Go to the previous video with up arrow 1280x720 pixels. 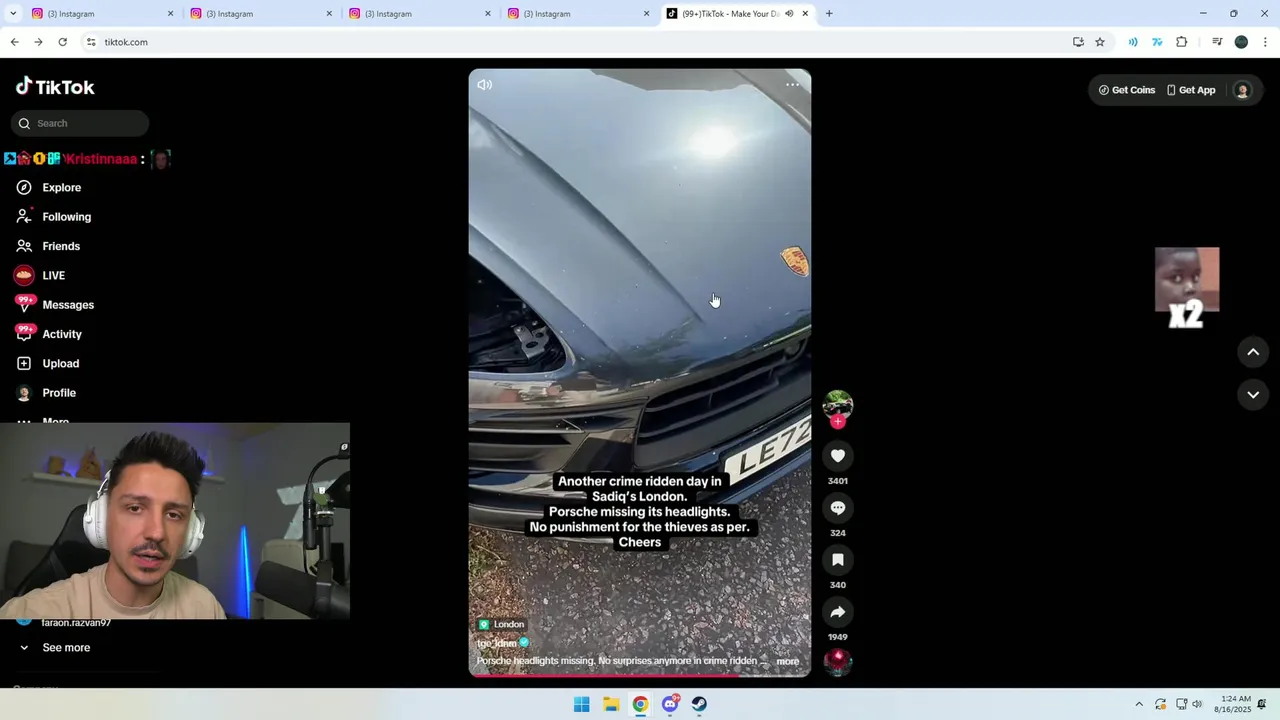pos(1253,352)
